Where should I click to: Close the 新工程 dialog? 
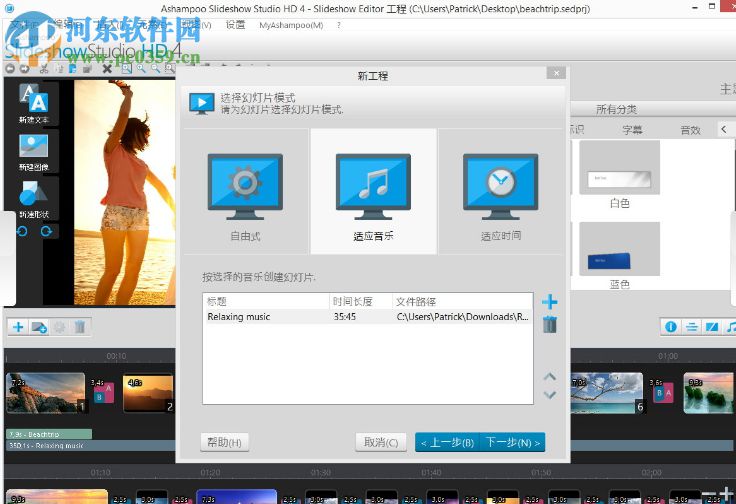click(x=556, y=73)
